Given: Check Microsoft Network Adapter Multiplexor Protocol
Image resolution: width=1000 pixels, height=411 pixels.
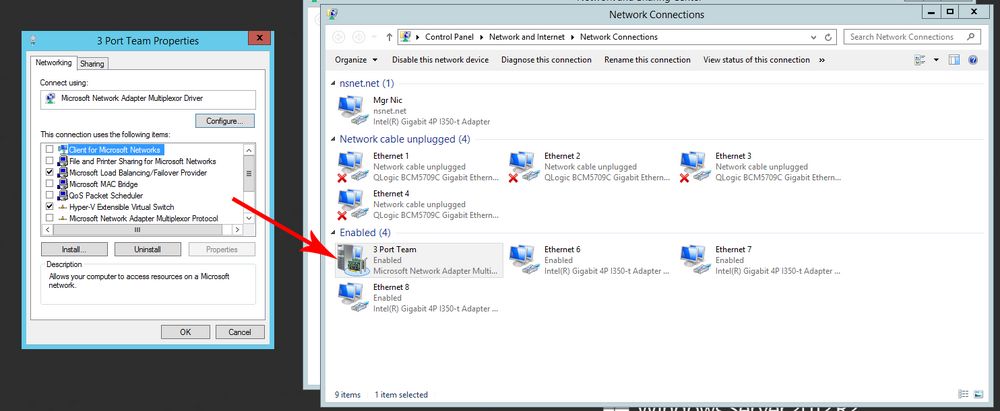Looking at the screenshot, I should pos(50,218).
